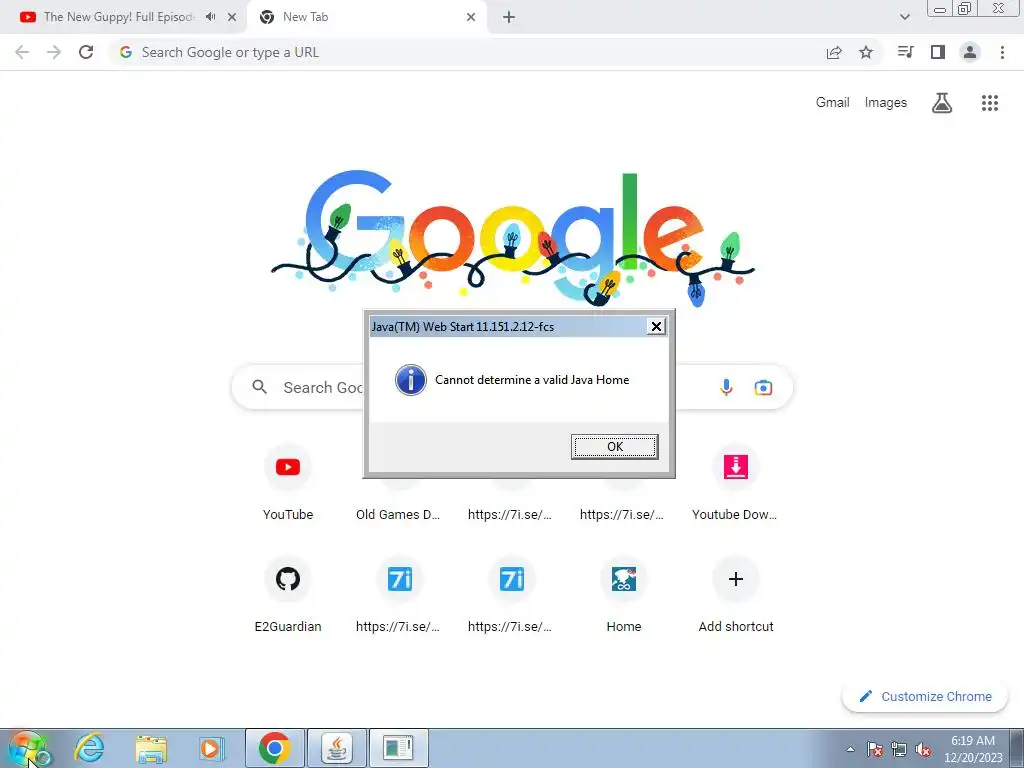Search by image with camera icon
Image resolution: width=1024 pixels, height=768 pixels.
pyautogui.click(x=763, y=387)
